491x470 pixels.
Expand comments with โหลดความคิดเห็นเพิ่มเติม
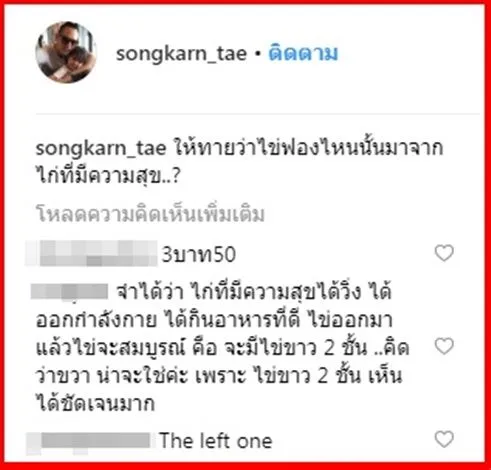(150, 214)
